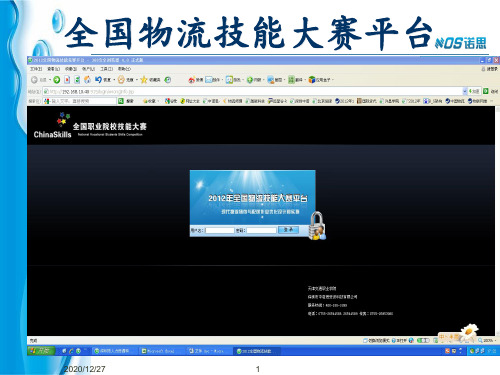The image size is (500, 375).
Task: Click the green Forward arrow button
Action: click(x=57, y=80)
